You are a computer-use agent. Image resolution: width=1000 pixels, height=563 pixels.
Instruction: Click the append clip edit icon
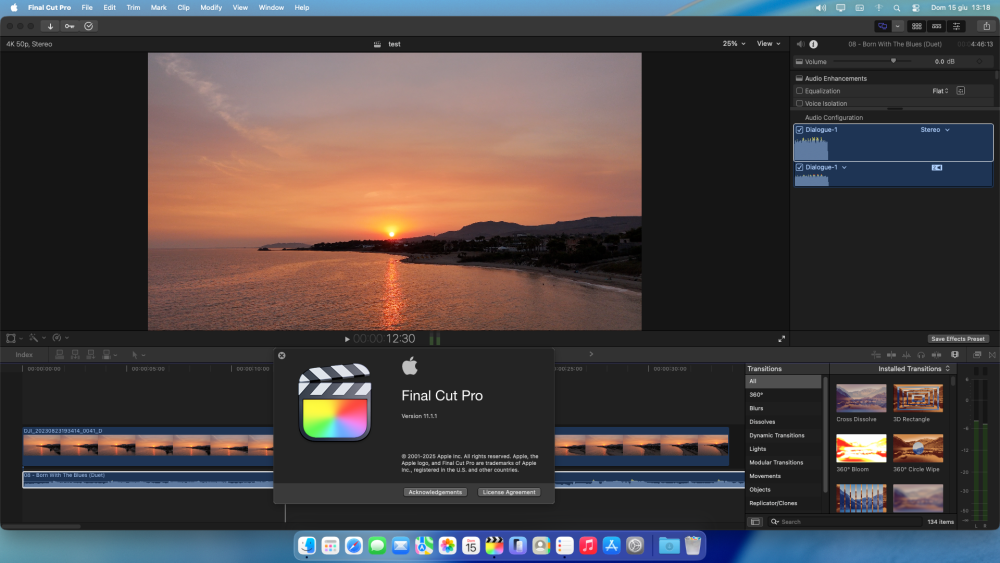(91, 355)
